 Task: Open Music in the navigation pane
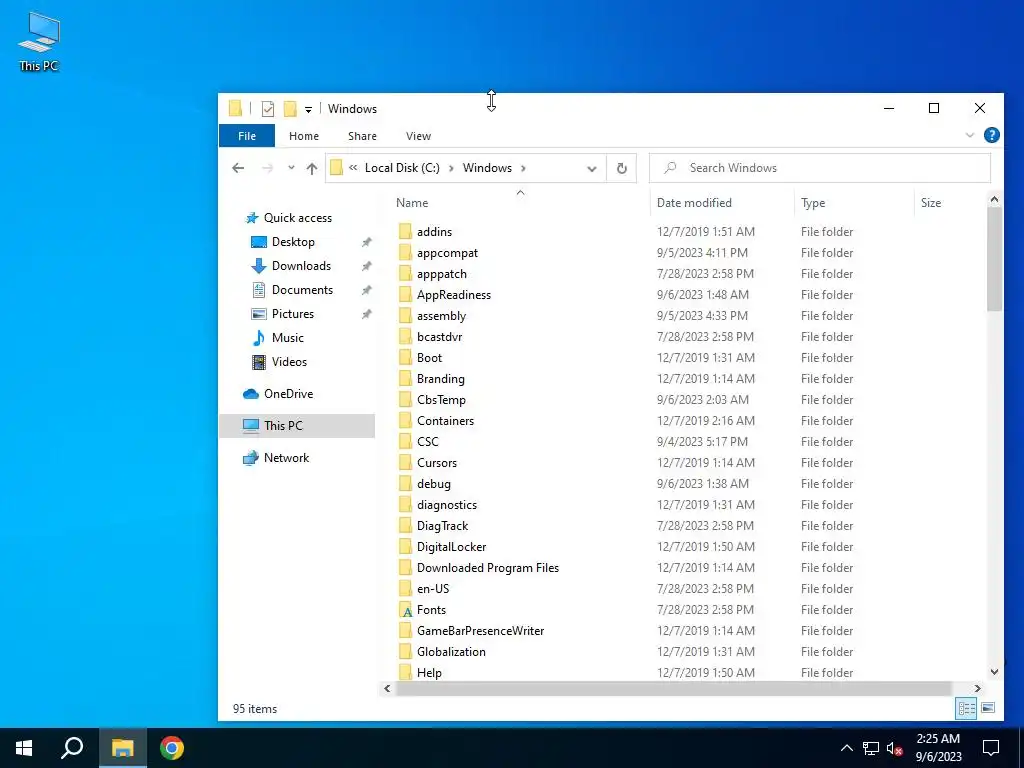(x=287, y=338)
